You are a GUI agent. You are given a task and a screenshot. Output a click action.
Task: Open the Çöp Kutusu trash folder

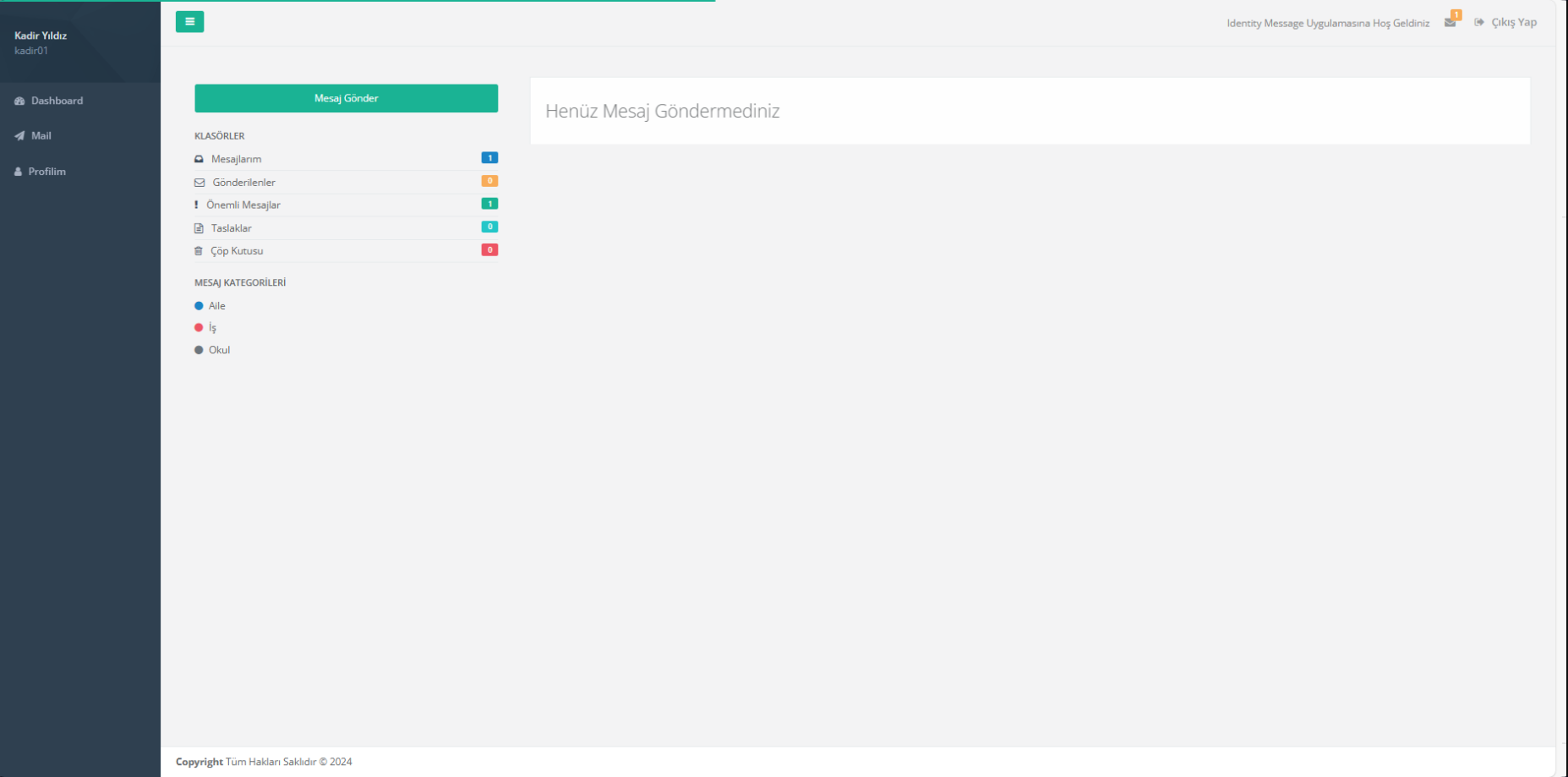(x=237, y=251)
